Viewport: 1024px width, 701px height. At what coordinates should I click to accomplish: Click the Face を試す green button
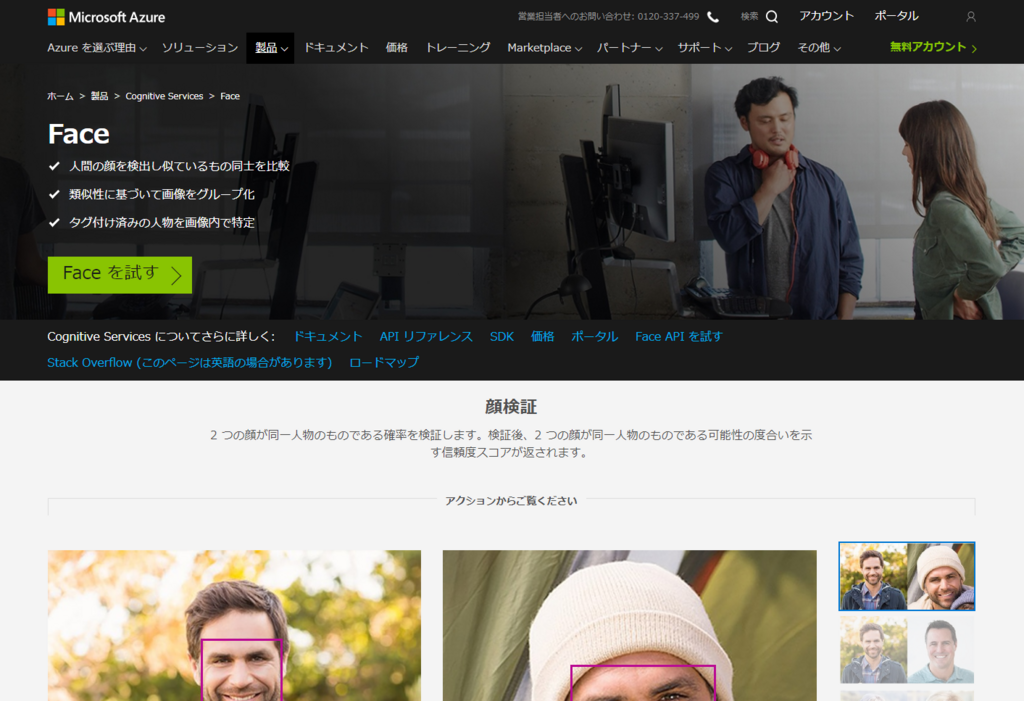120,275
